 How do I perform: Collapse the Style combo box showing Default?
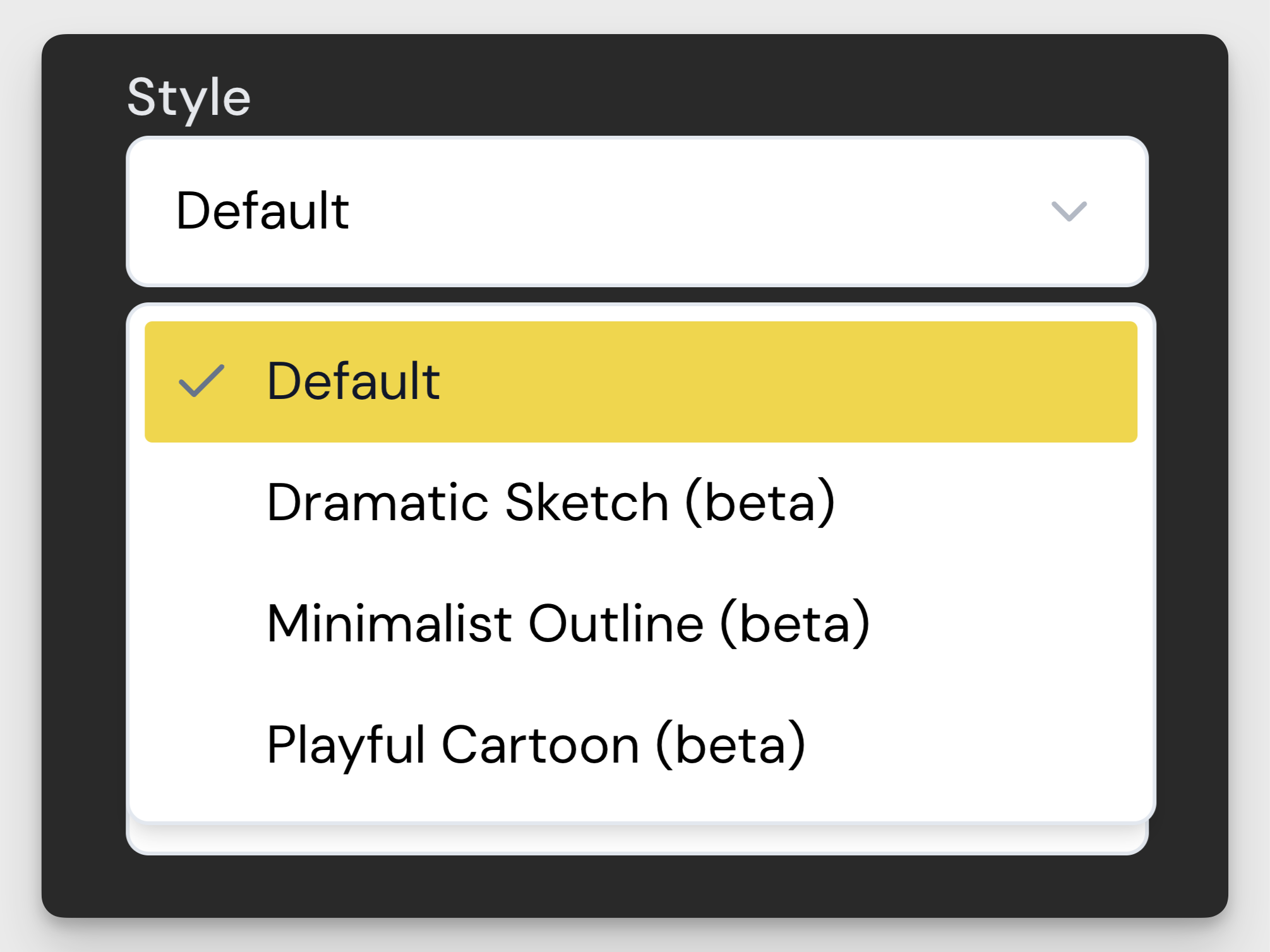pos(637,211)
